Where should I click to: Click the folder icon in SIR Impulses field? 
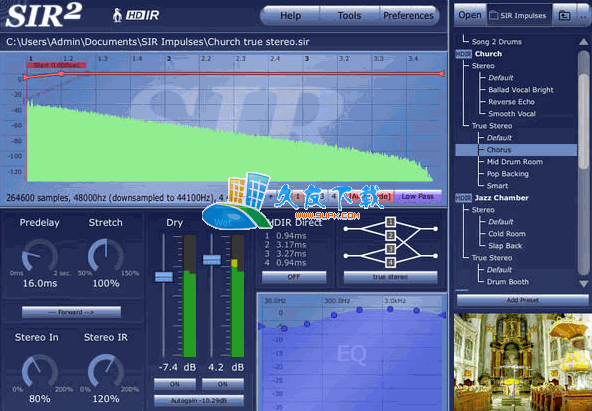point(493,15)
